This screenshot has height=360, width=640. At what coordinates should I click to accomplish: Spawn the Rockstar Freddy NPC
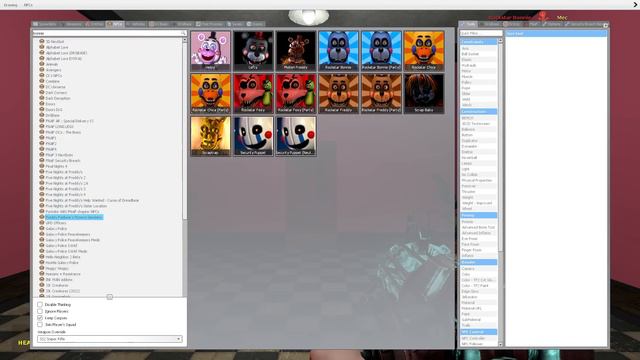(338, 93)
